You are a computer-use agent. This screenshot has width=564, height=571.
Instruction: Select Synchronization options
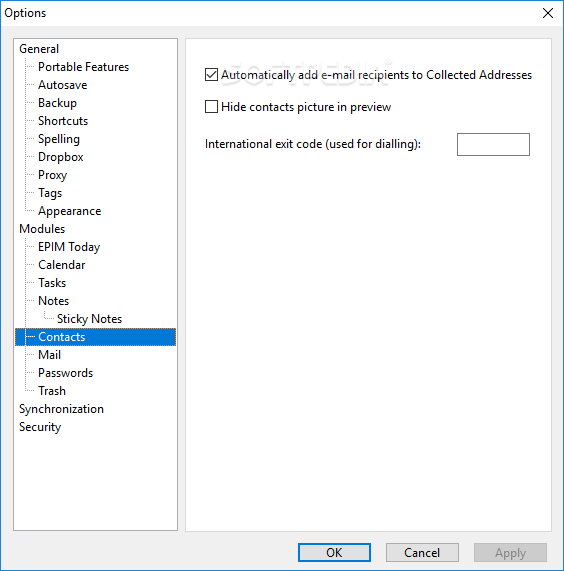click(61, 409)
